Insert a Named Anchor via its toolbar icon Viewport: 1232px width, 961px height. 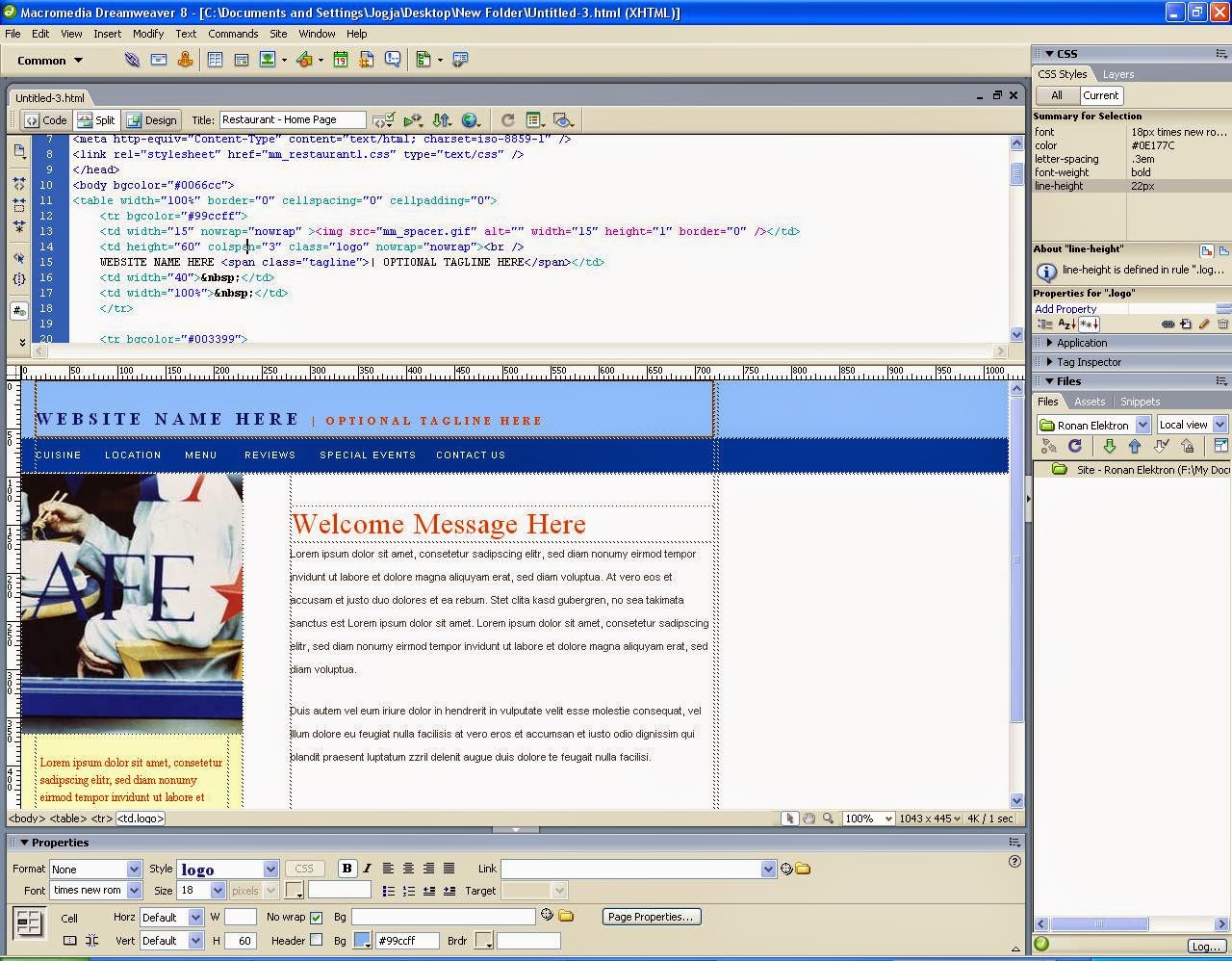185,60
